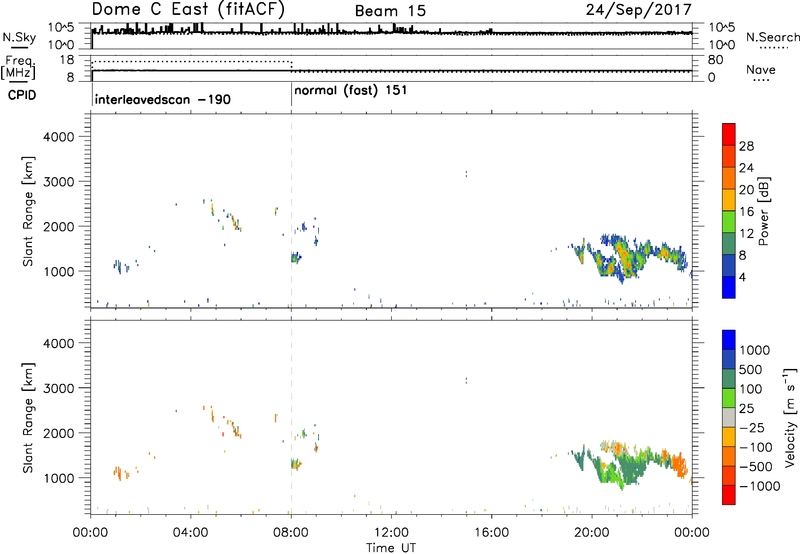Click the orange velocity echoes near 23:30
Screen dimensions: 800x554
pyautogui.click(x=679, y=464)
